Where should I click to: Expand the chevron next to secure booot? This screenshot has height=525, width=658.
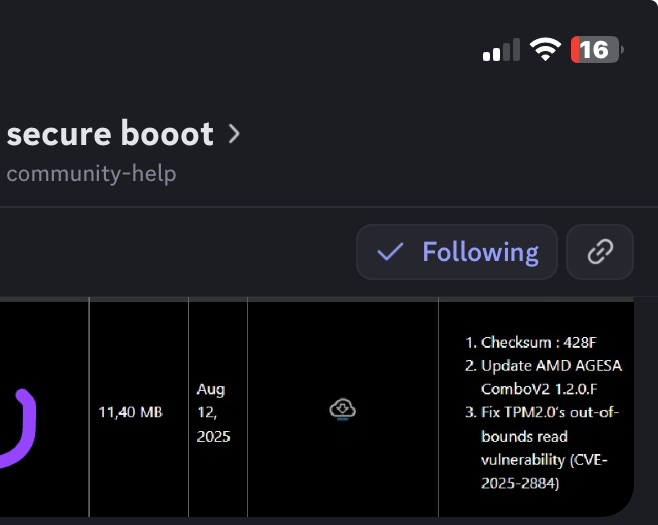click(x=234, y=133)
